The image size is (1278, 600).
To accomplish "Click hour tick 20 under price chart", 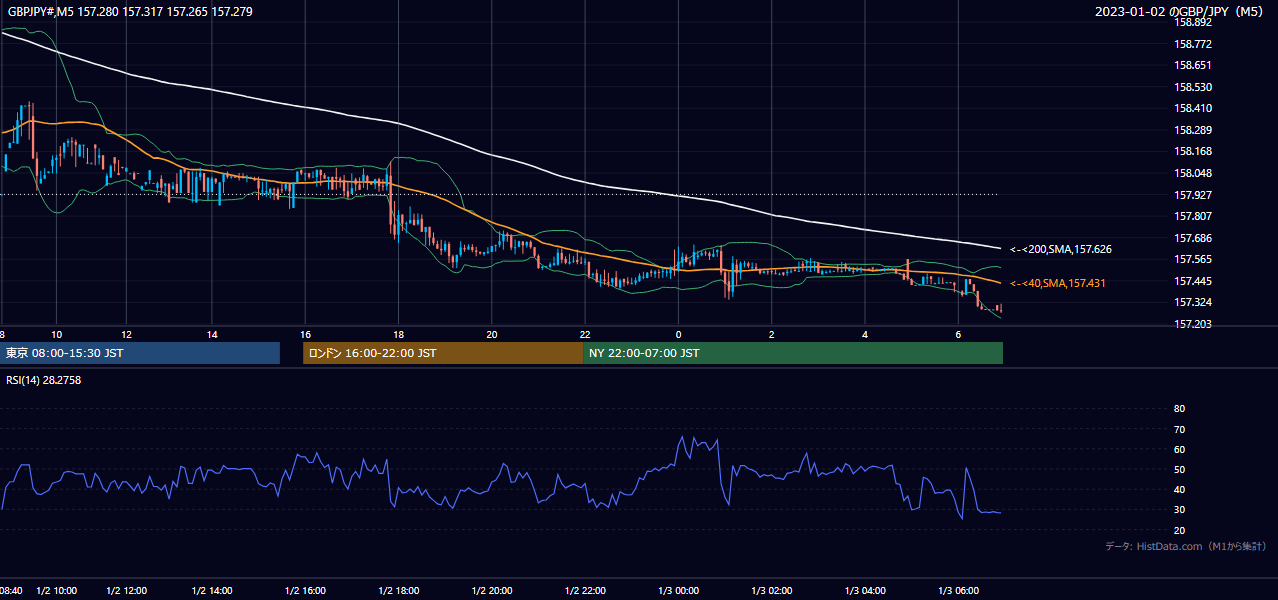I will pyautogui.click(x=492, y=334).
